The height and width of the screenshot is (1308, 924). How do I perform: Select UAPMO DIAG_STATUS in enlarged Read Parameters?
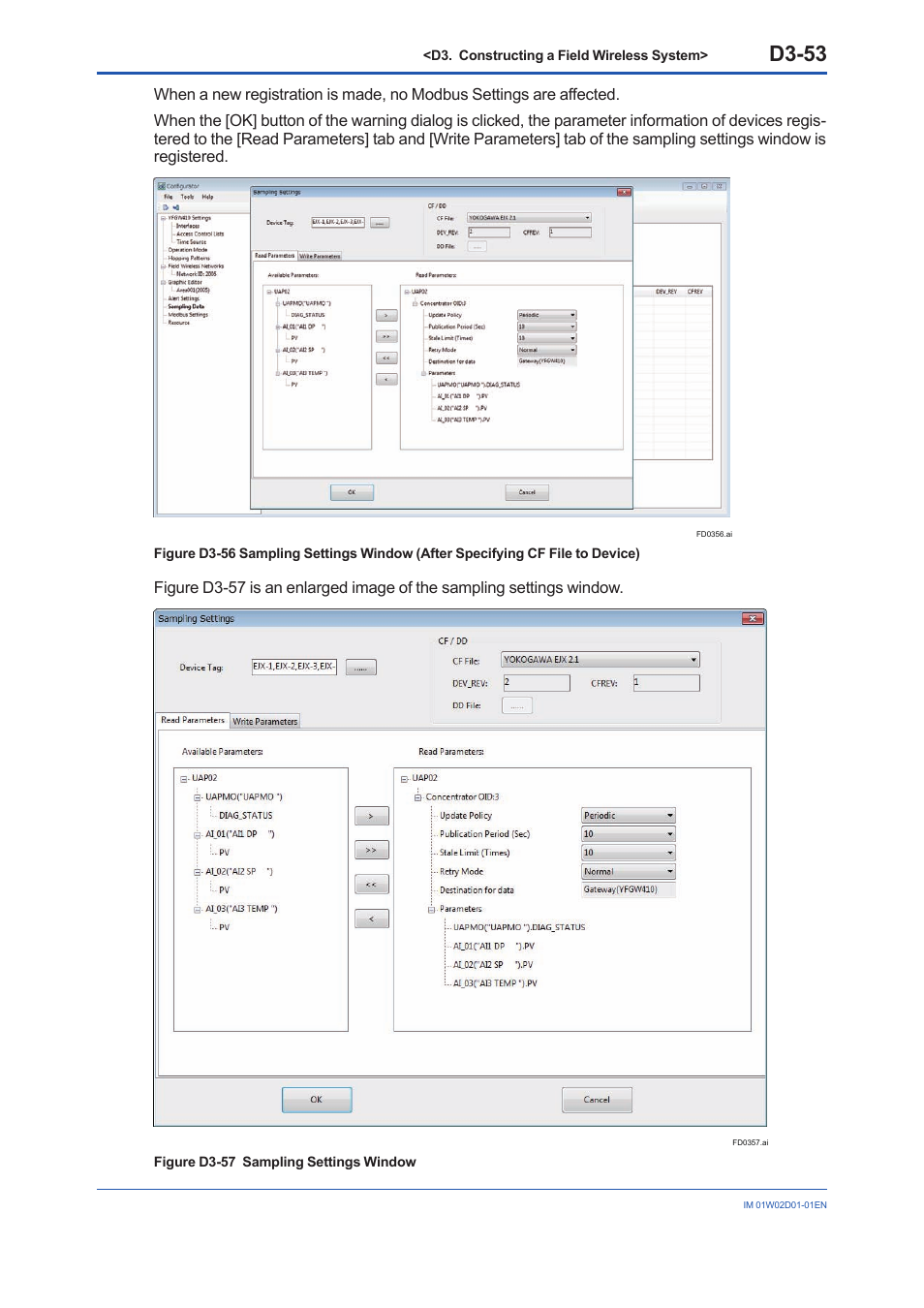coord(519,928)
